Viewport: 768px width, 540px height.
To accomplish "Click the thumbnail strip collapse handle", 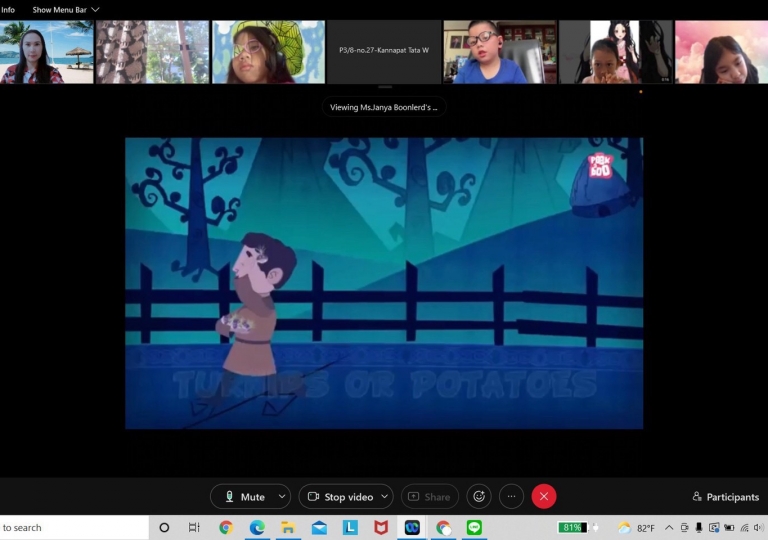I will [x=385, y=87].
